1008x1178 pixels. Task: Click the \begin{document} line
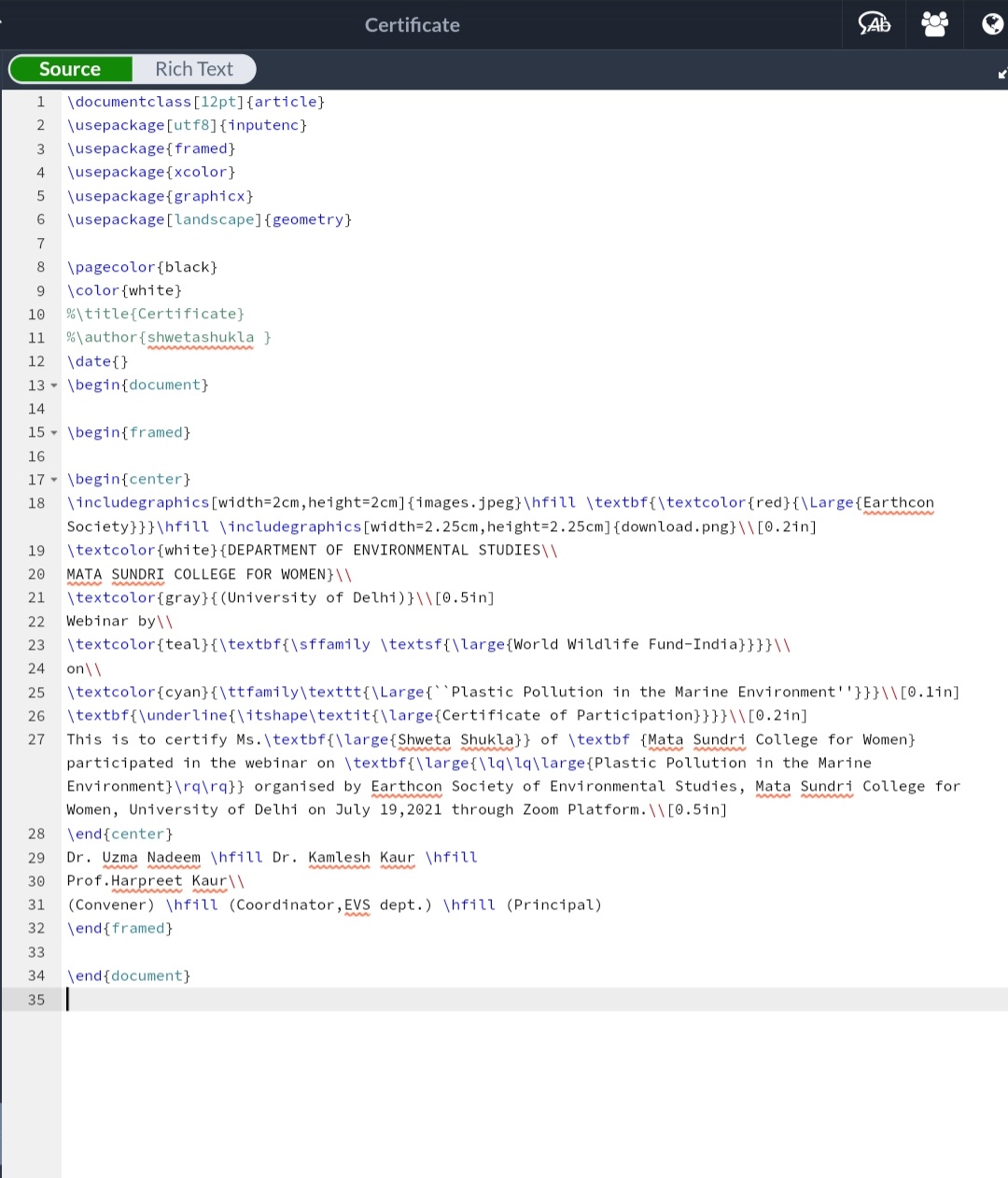click(138, 385)
